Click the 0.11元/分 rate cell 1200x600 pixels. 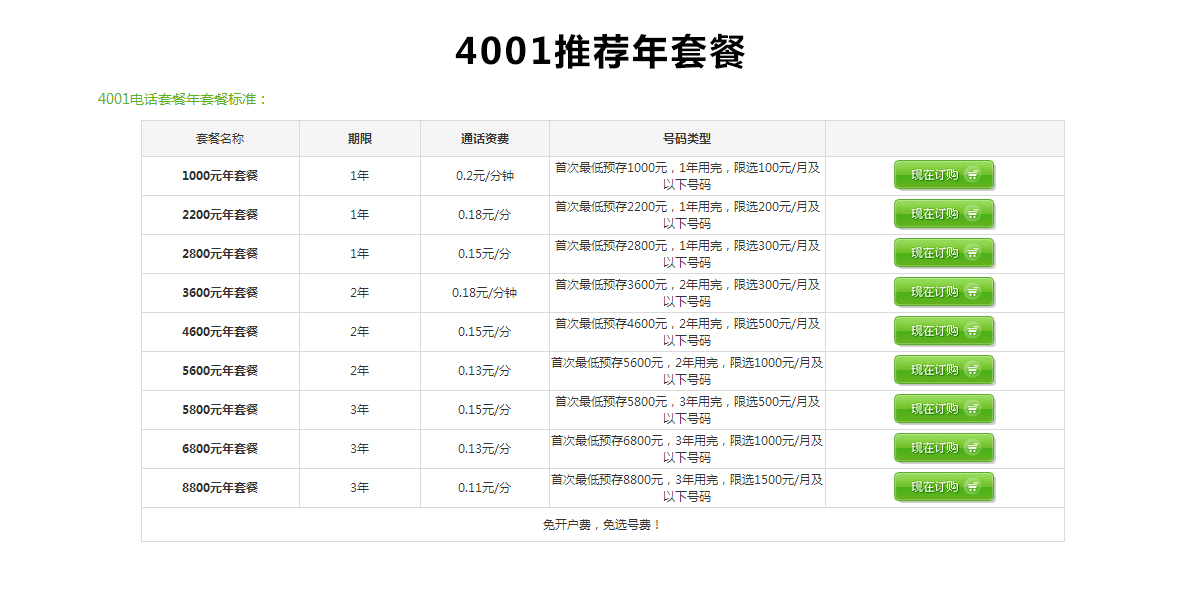click(x=485, y=488)
